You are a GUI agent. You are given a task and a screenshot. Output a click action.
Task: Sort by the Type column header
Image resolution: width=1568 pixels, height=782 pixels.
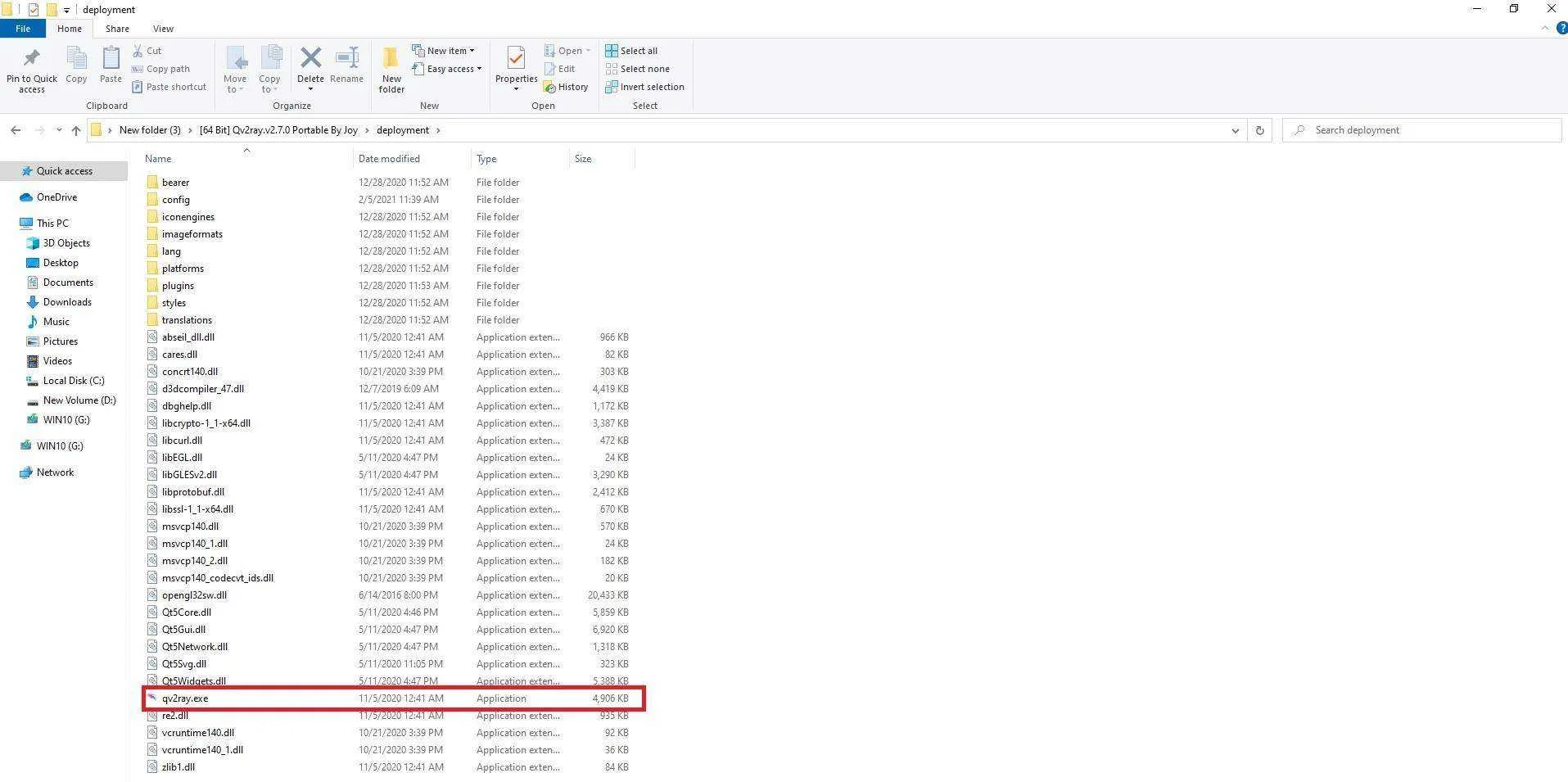(519, 159)
